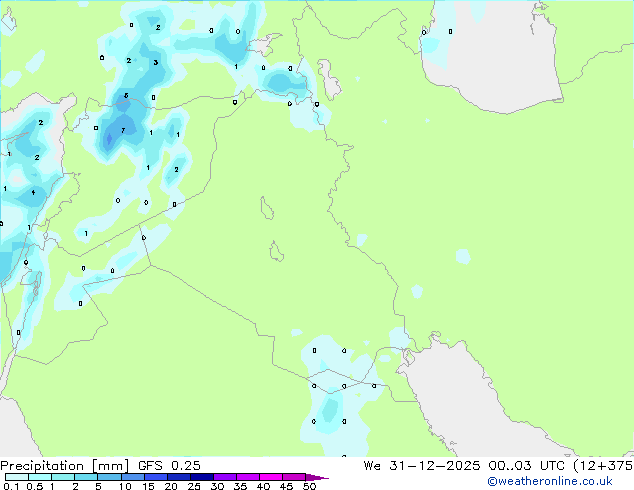The height and width of the screenshot is (490, 634).
Task: Click the over-50 mm arrow tip of legend
Action: pyautogui.click(x=317, y=477)
